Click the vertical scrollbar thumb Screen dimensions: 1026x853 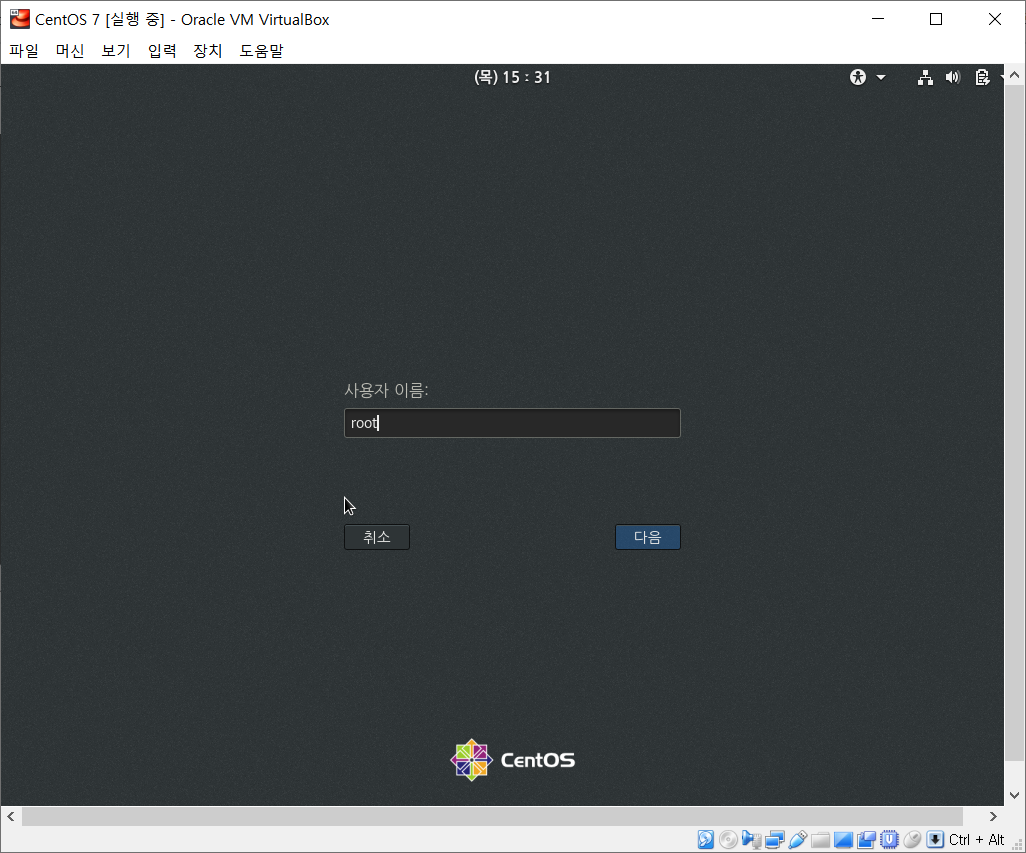(x=1014, y=423)
